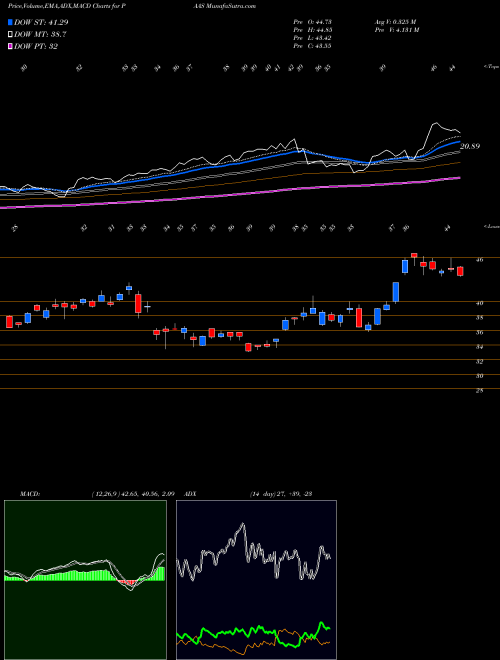Click the MunafaSutra.com title text
This screenshot has width=500, height=660.
[x=229, y=6]
